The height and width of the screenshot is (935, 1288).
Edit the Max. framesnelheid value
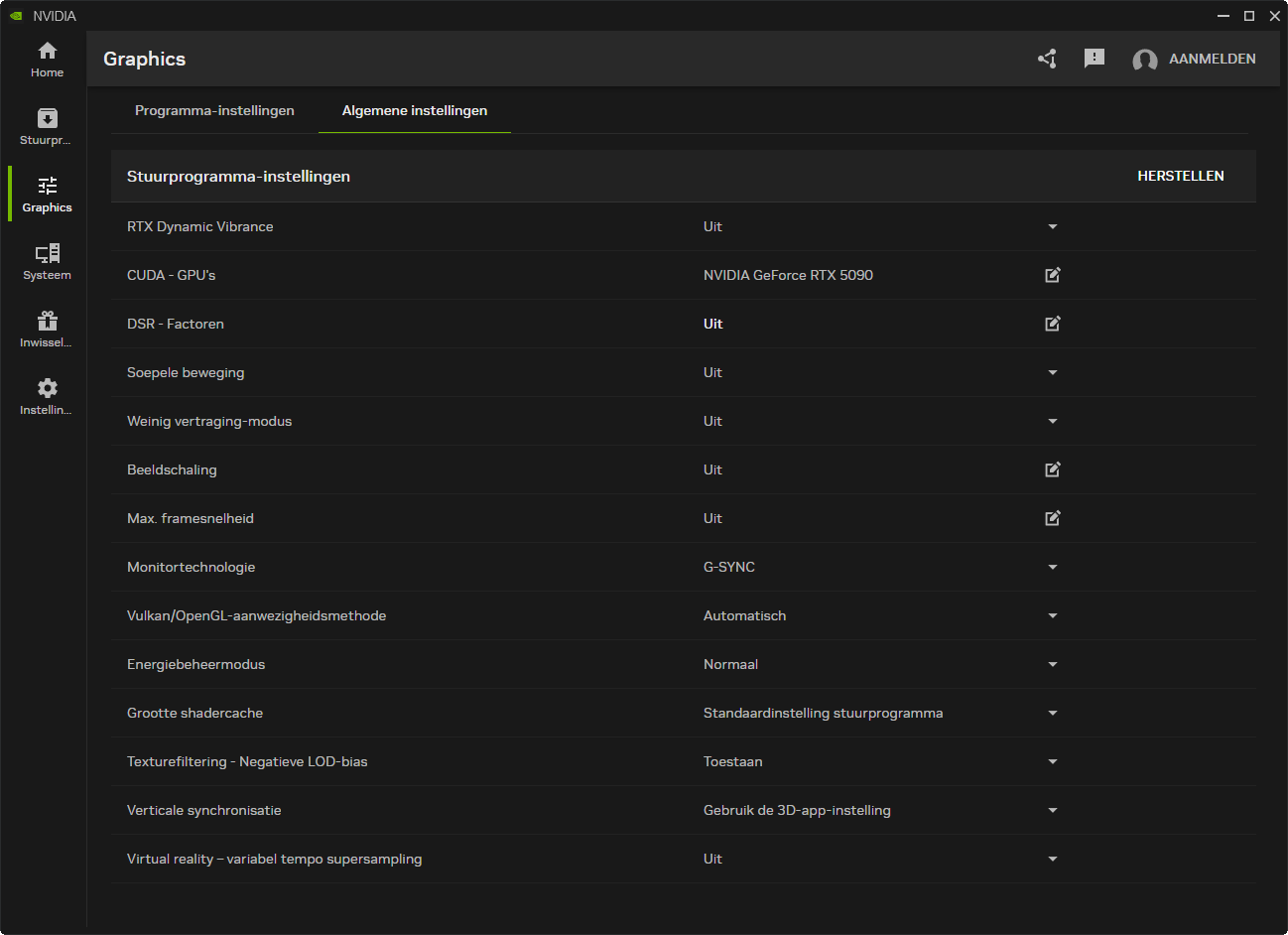tap(1053, 518)
